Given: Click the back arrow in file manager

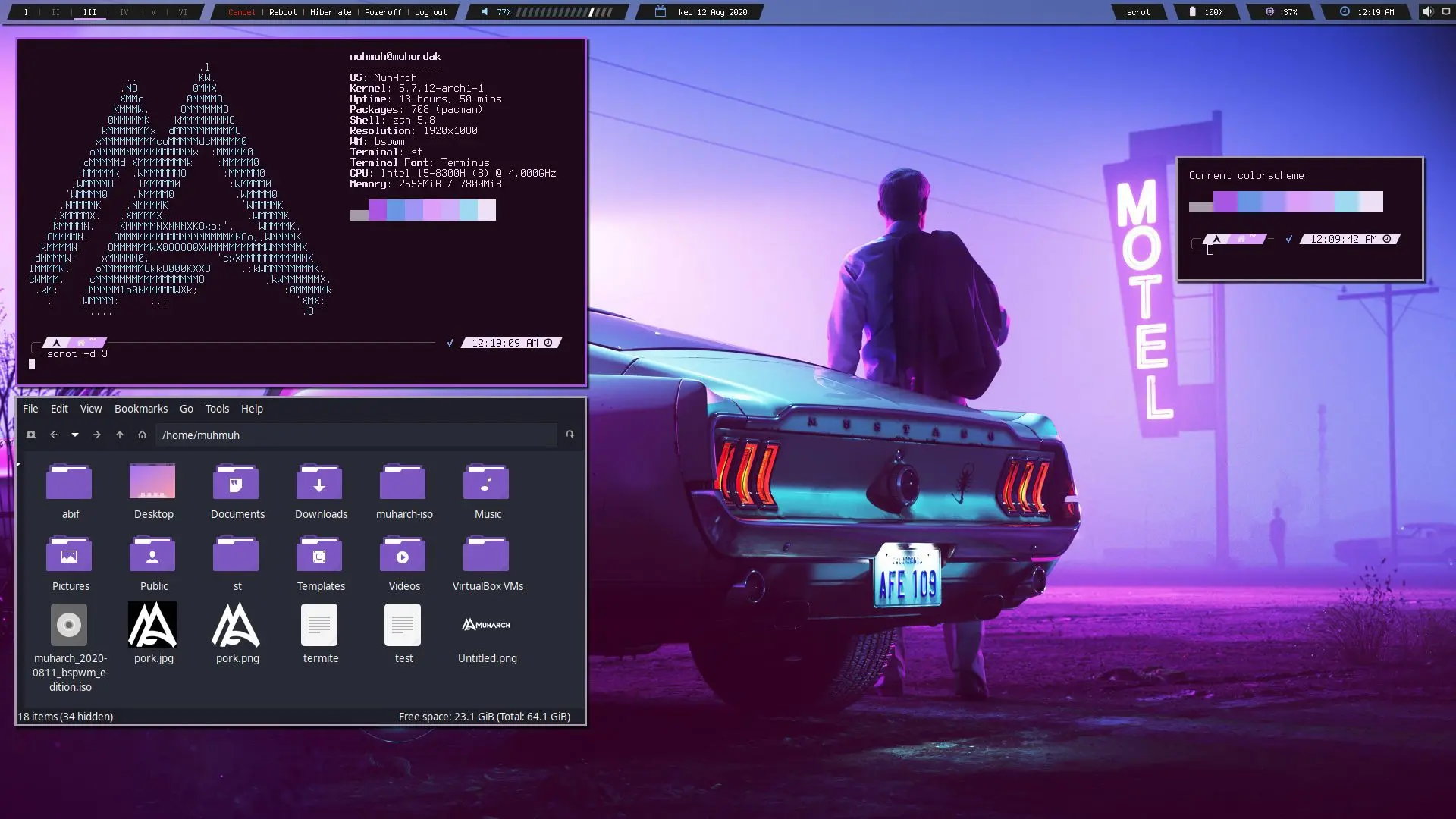Looking at the screenshot, I should tap(54, 435).
